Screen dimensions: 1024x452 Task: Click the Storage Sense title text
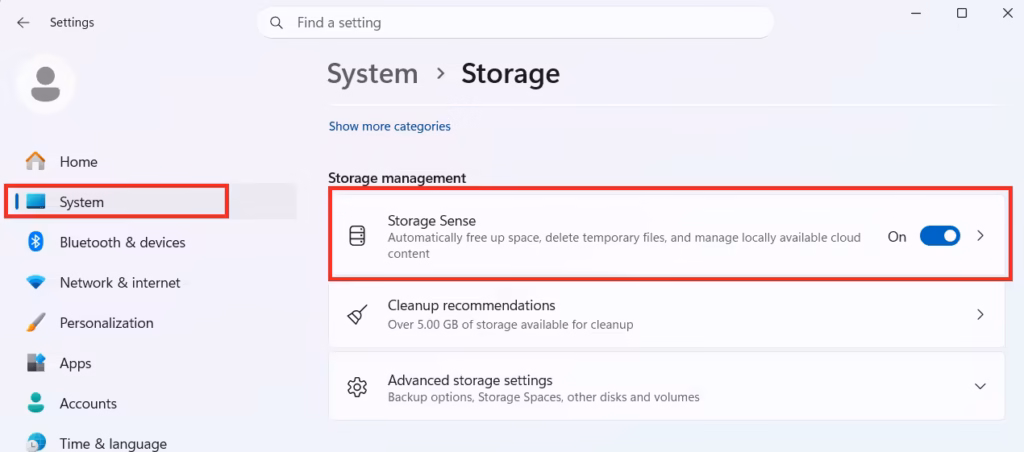[432, 221]
